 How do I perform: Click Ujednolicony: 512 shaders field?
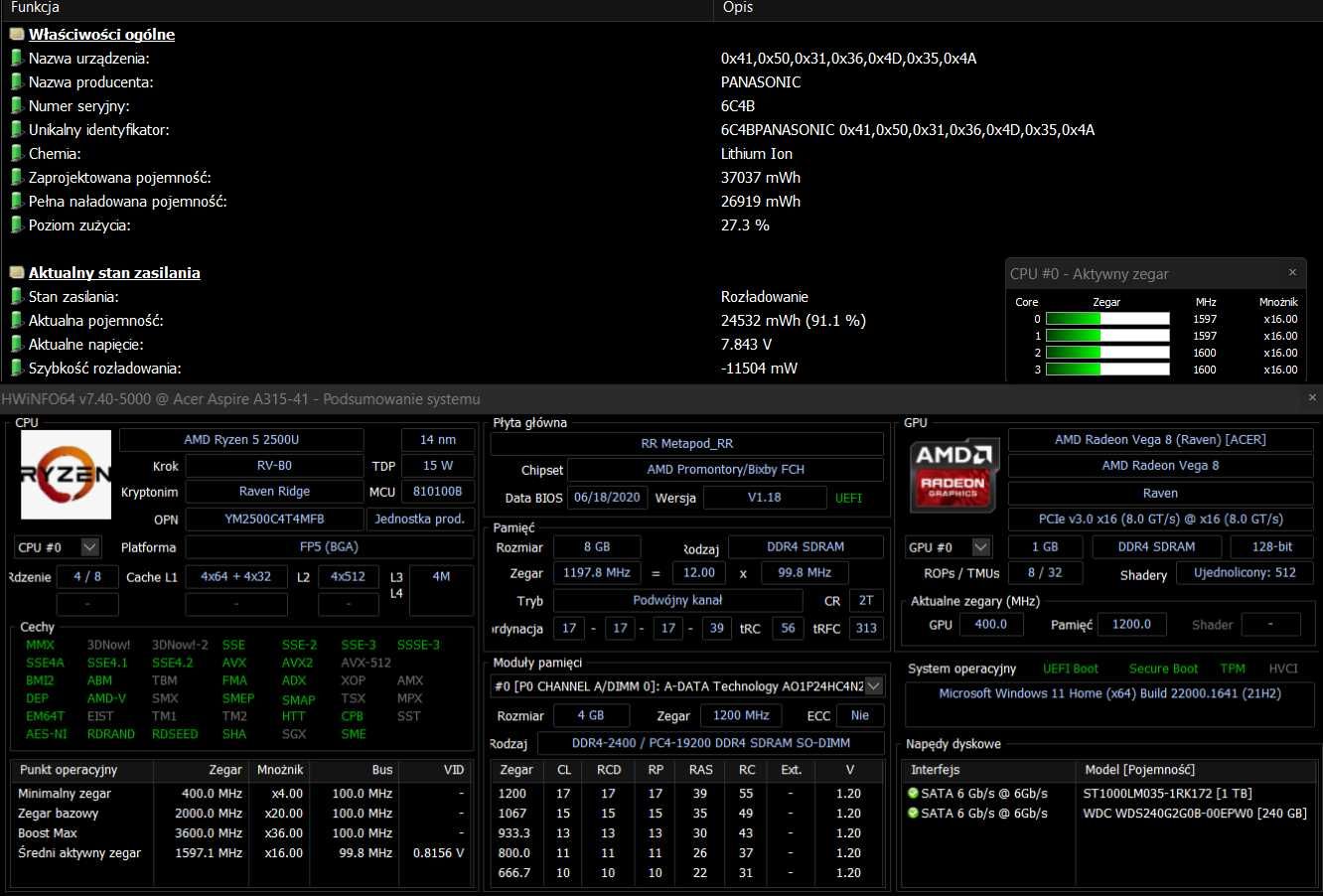pyautogui.click(x=1245, y=573)
